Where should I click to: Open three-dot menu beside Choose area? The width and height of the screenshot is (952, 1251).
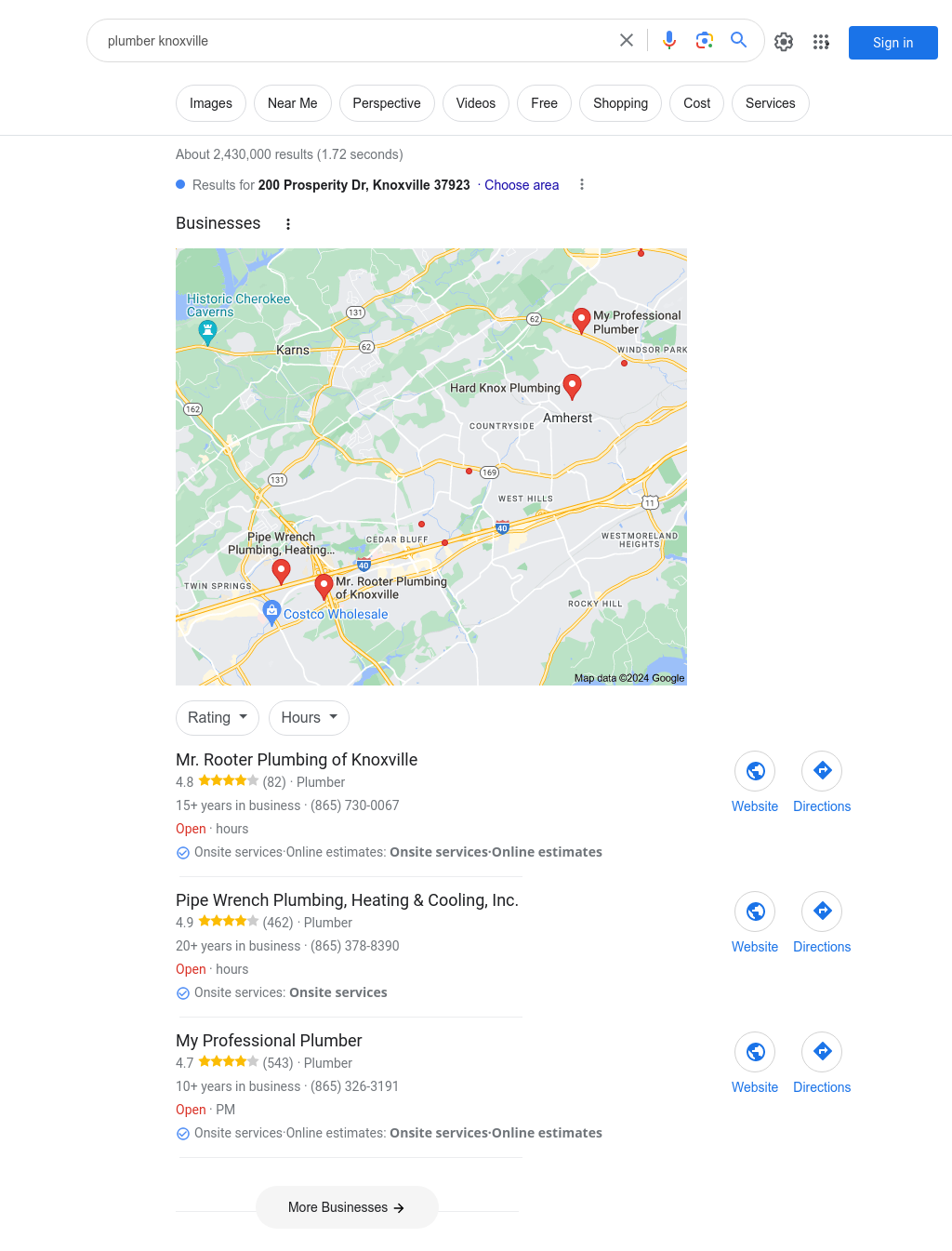tap(582, 184)
